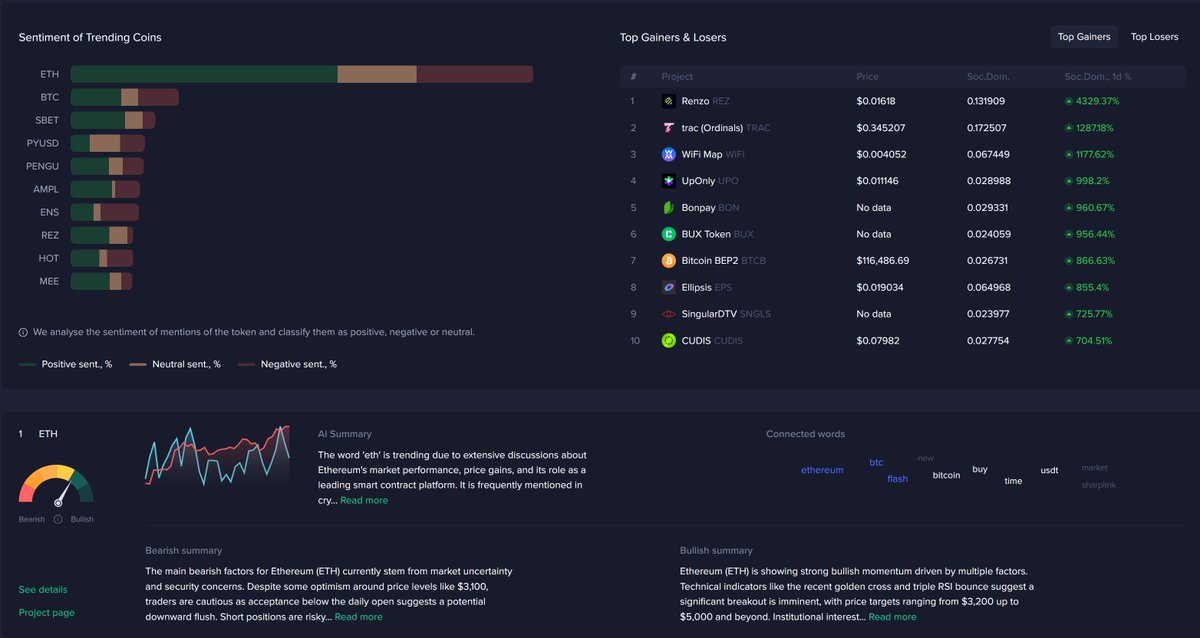This screenshot has height=638, width=1200.
Task: Click the info icon under the ETH gauge
Action: click(x=58, y=519)
